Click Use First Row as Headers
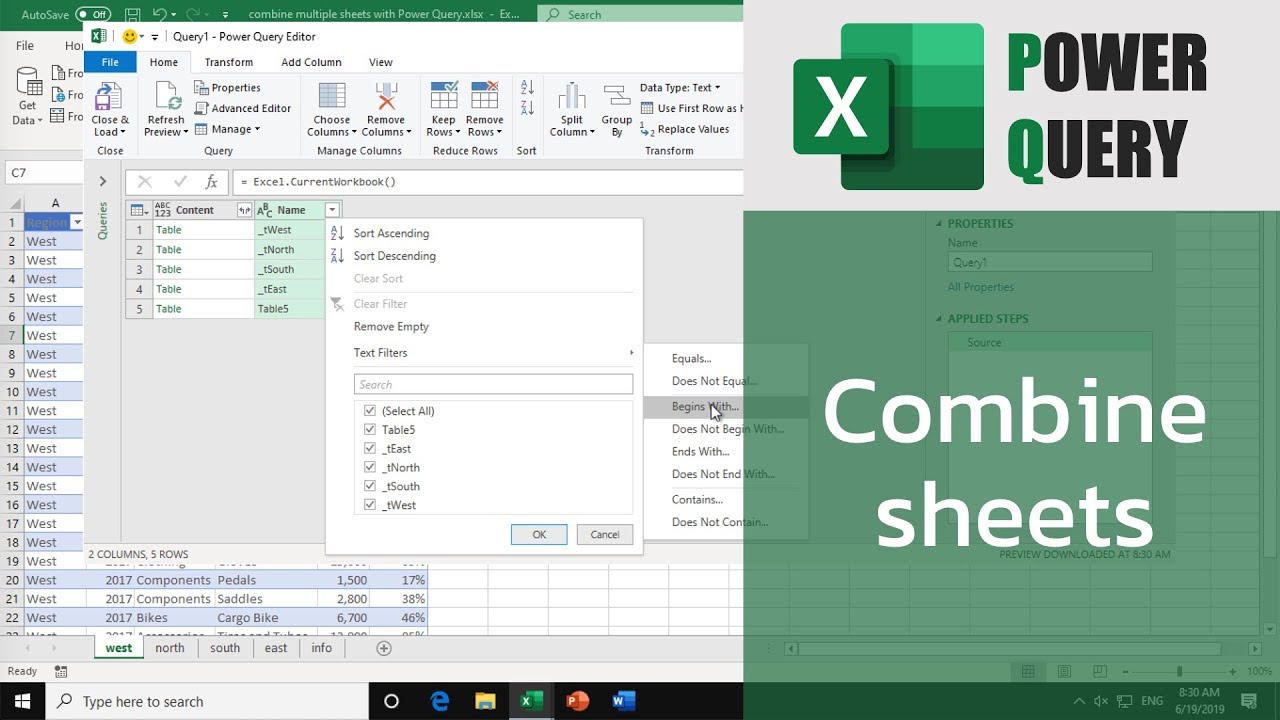 point(690,108)
